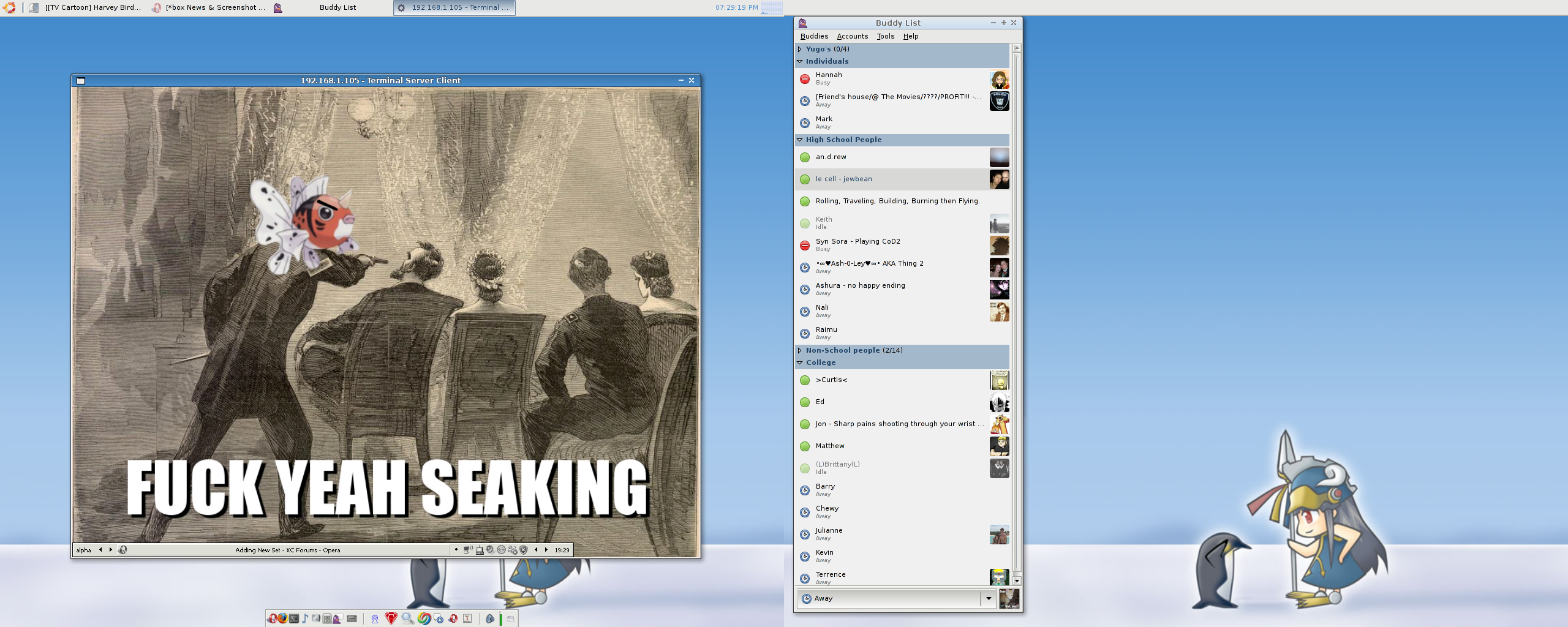Select the buddy 'le cell - jewbean'

(843, 179)
